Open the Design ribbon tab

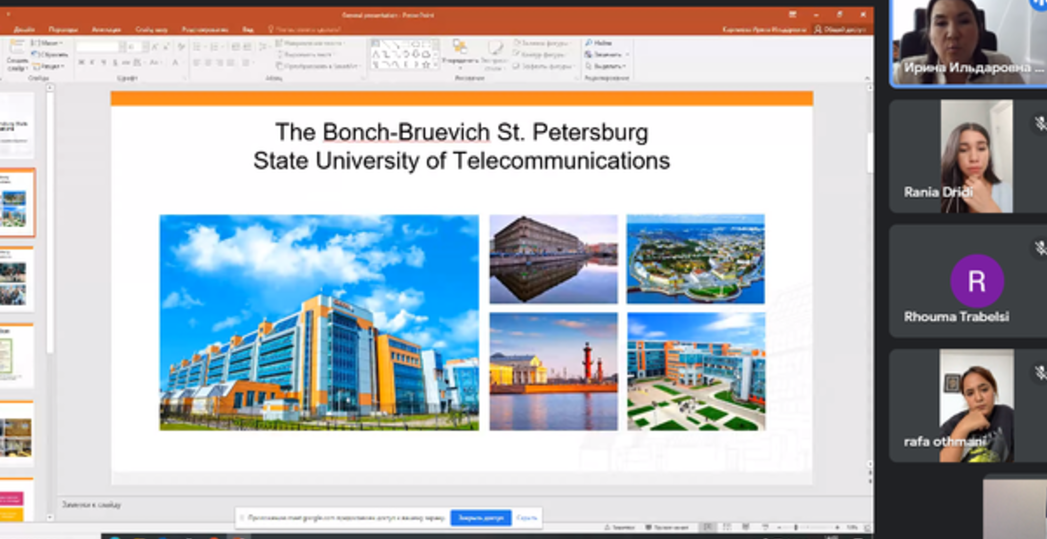[23, 30]
